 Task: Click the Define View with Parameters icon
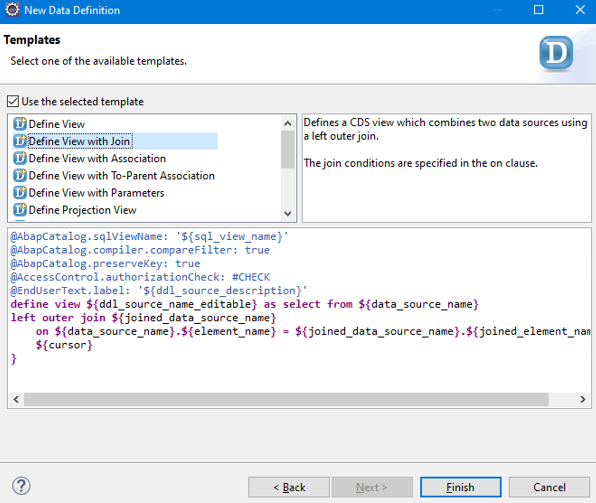click(x=20, y=192)
